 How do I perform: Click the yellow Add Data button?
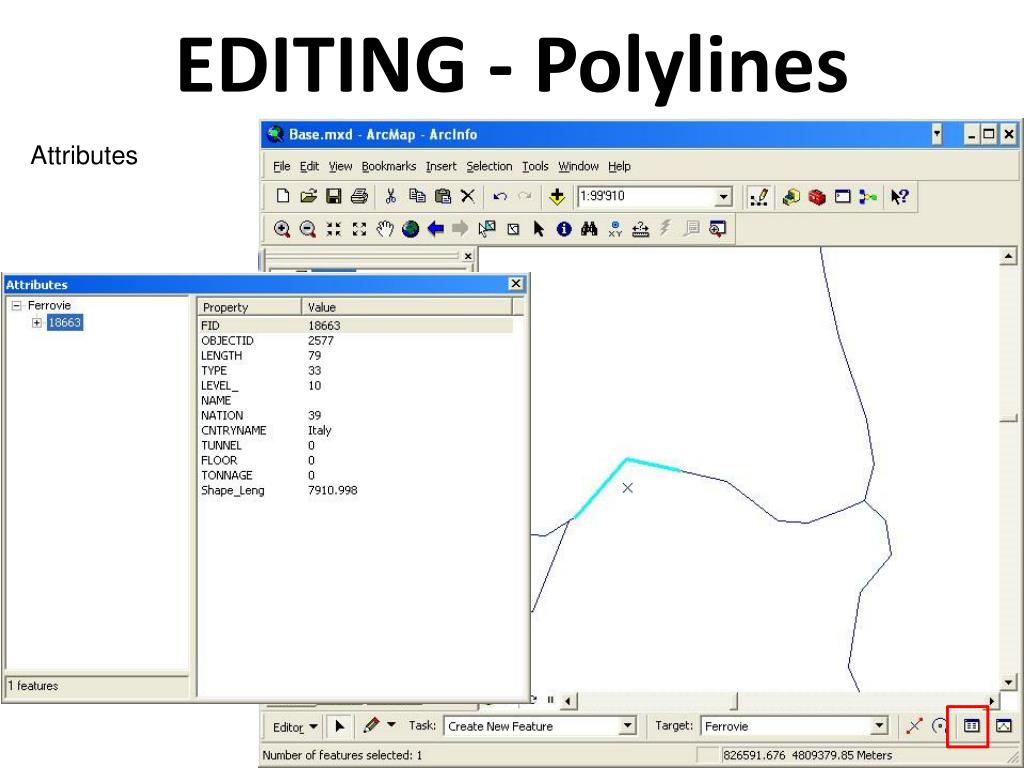pos(557,196)
